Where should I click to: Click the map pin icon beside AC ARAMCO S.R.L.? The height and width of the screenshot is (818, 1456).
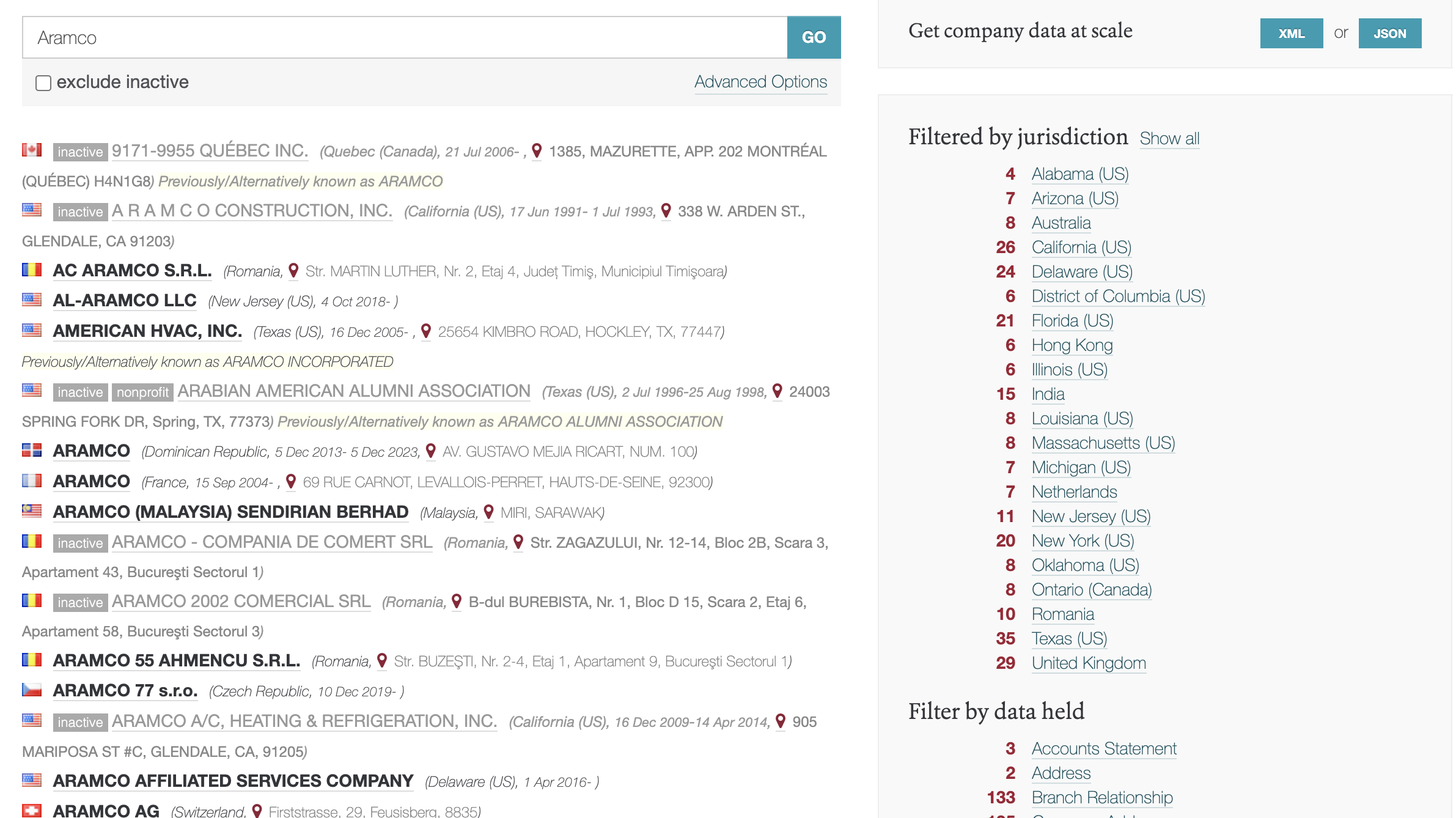tap(293, 270)
